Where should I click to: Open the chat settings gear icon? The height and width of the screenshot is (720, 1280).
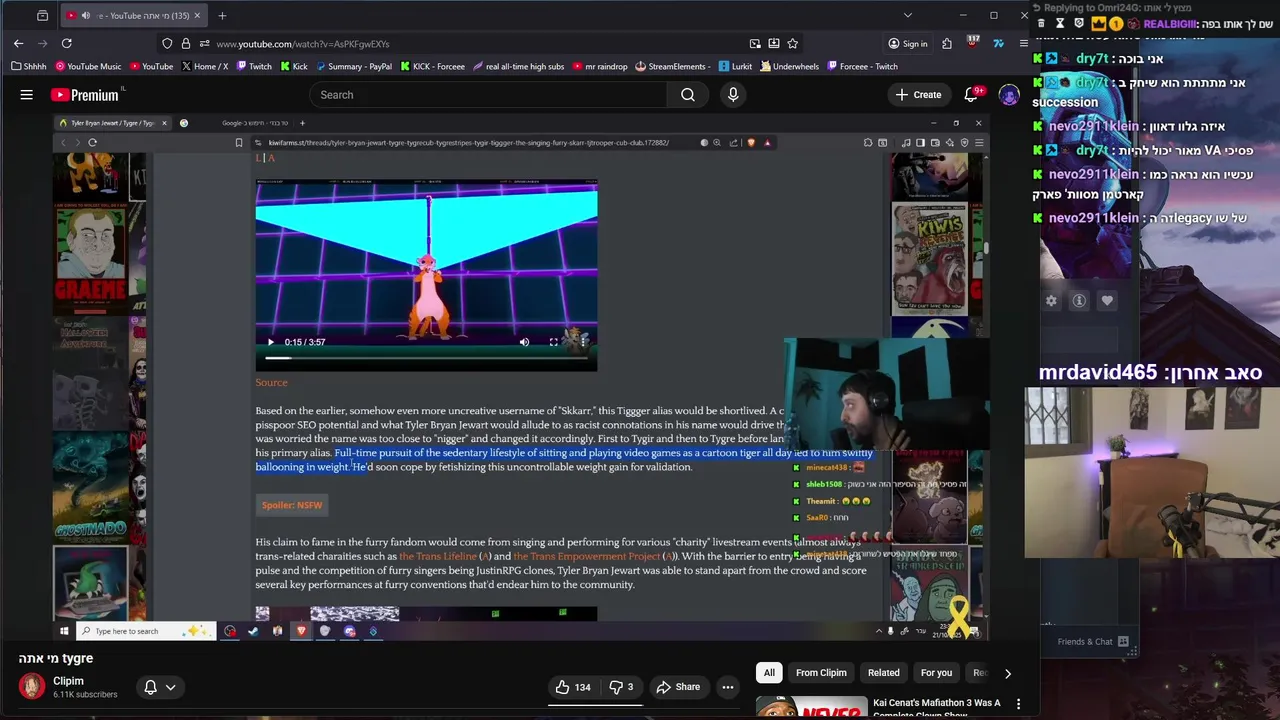[x=1051, y=301]
